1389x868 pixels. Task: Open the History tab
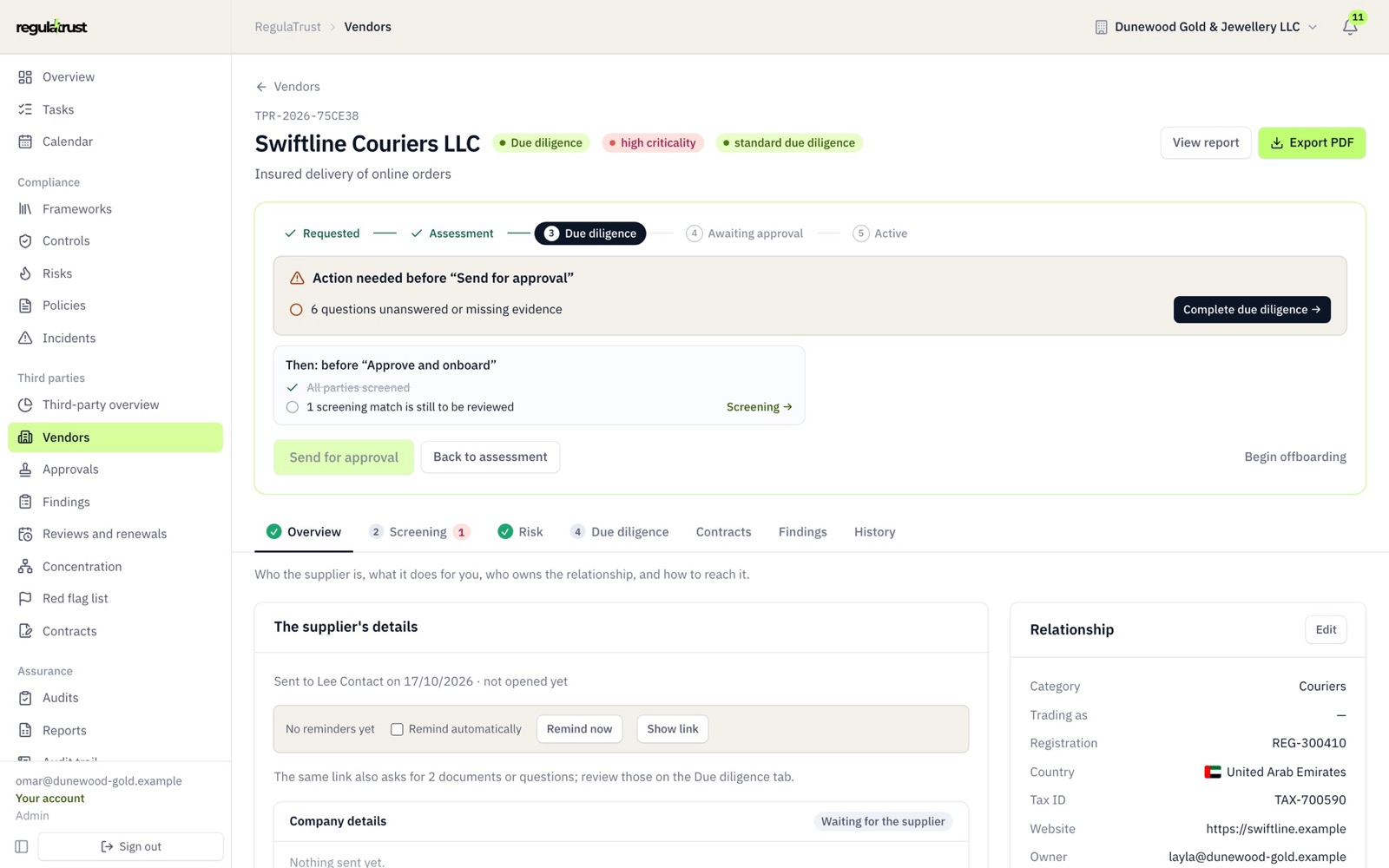click(x=874, y=532)
